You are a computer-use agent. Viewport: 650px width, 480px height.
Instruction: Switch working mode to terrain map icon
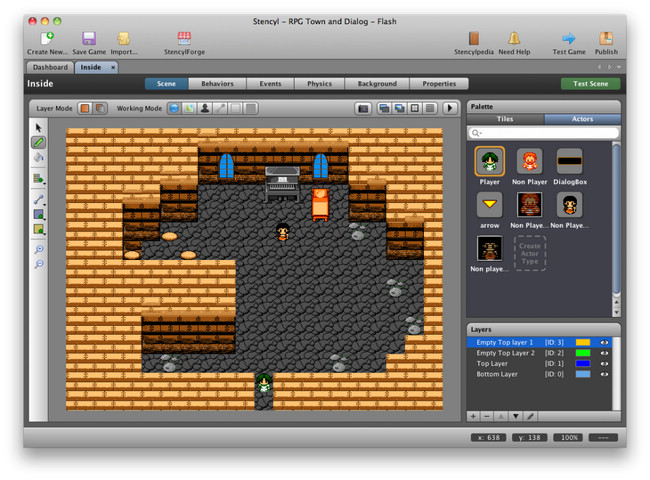(189, 108)
